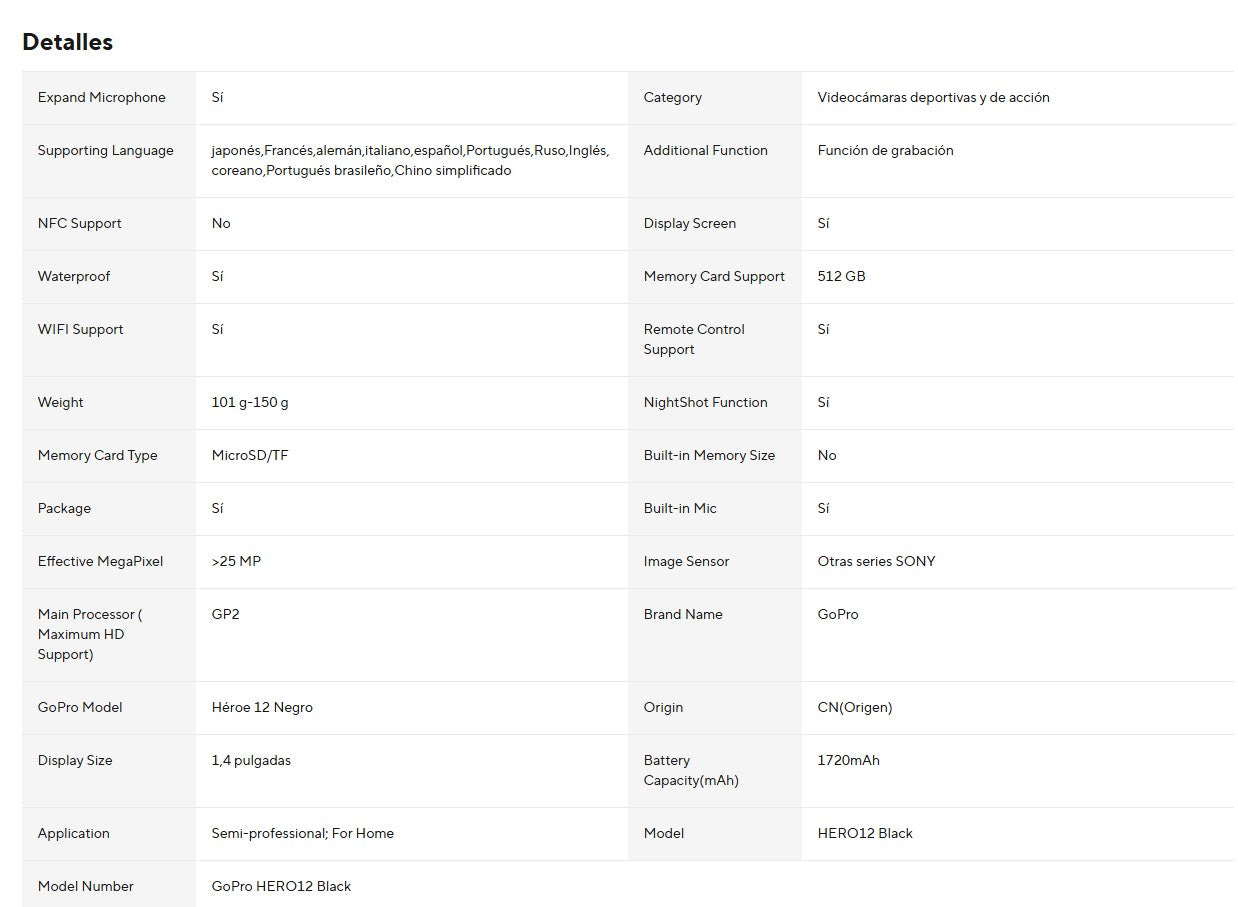Click the 'GP2' main processor value
This screenshot has width=1238, height=907.
click(x=225, y=614)
